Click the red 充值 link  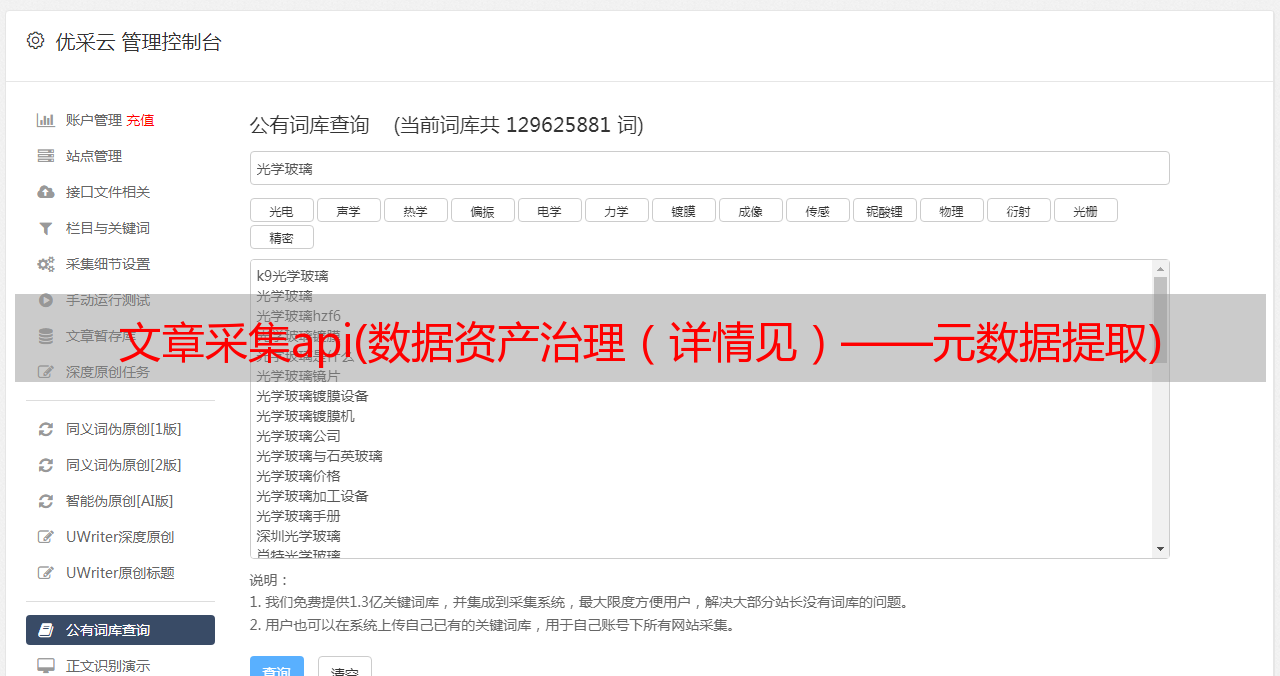140,120
